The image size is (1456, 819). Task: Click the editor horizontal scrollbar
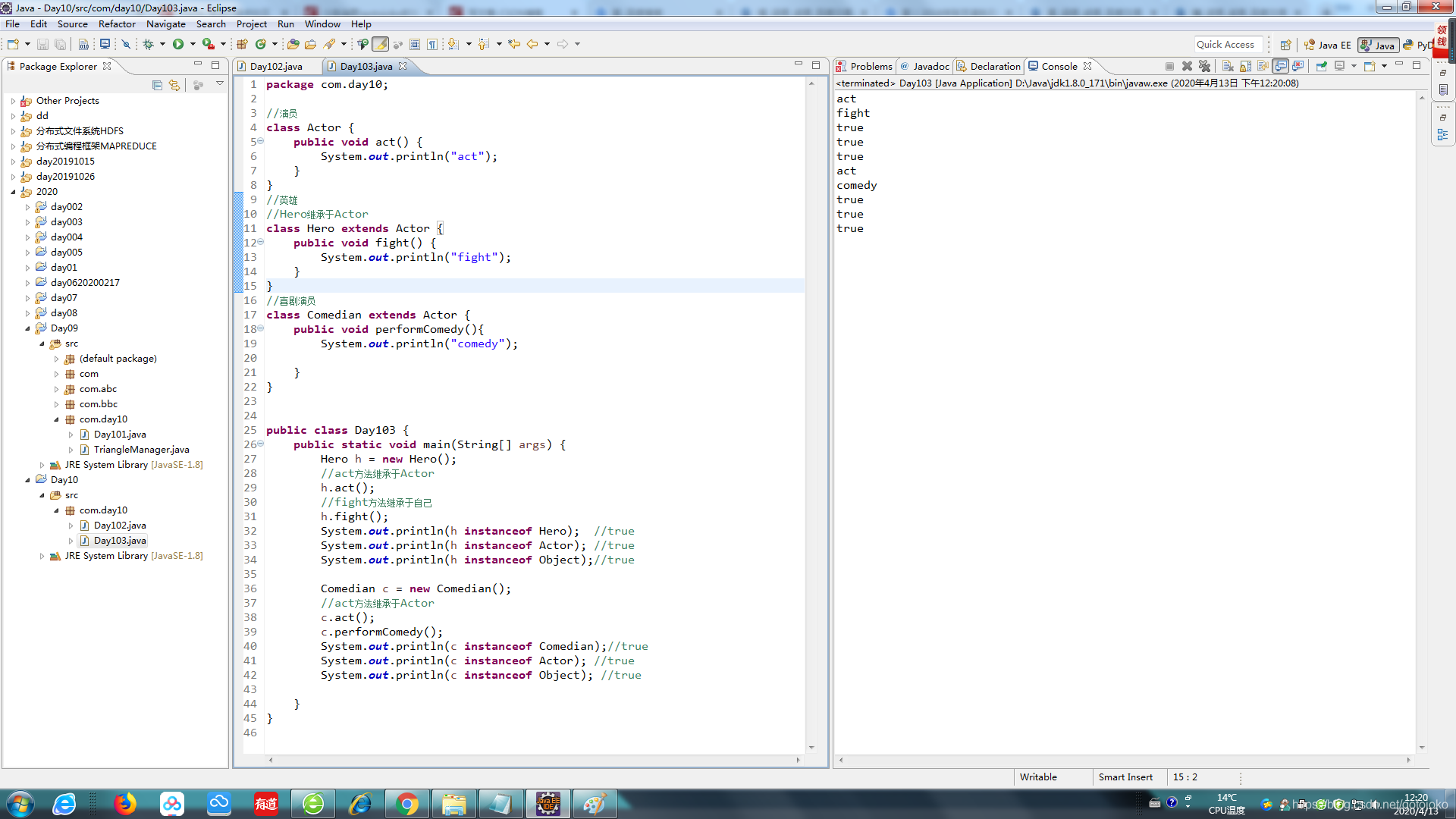534,759
